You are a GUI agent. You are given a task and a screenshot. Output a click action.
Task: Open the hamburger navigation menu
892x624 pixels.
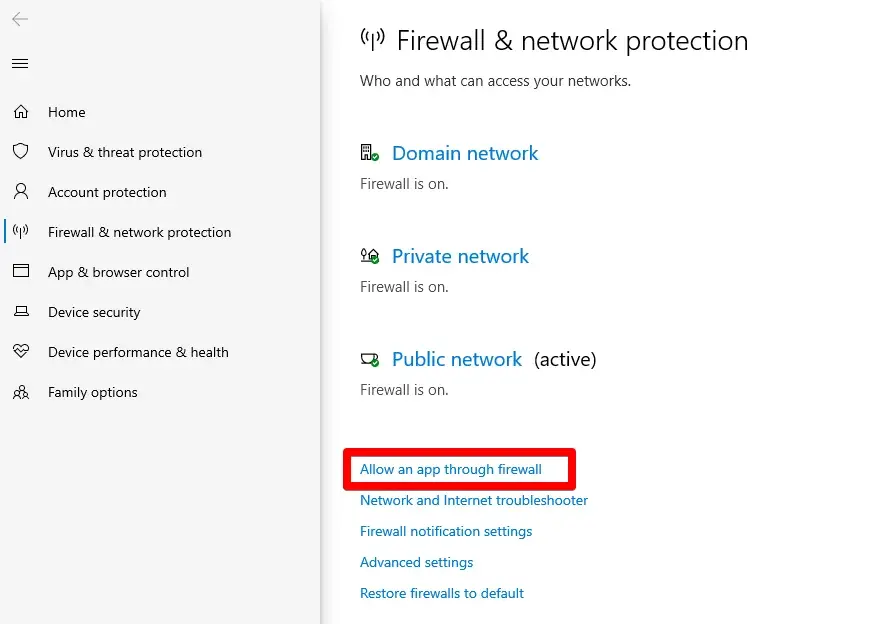20,64
